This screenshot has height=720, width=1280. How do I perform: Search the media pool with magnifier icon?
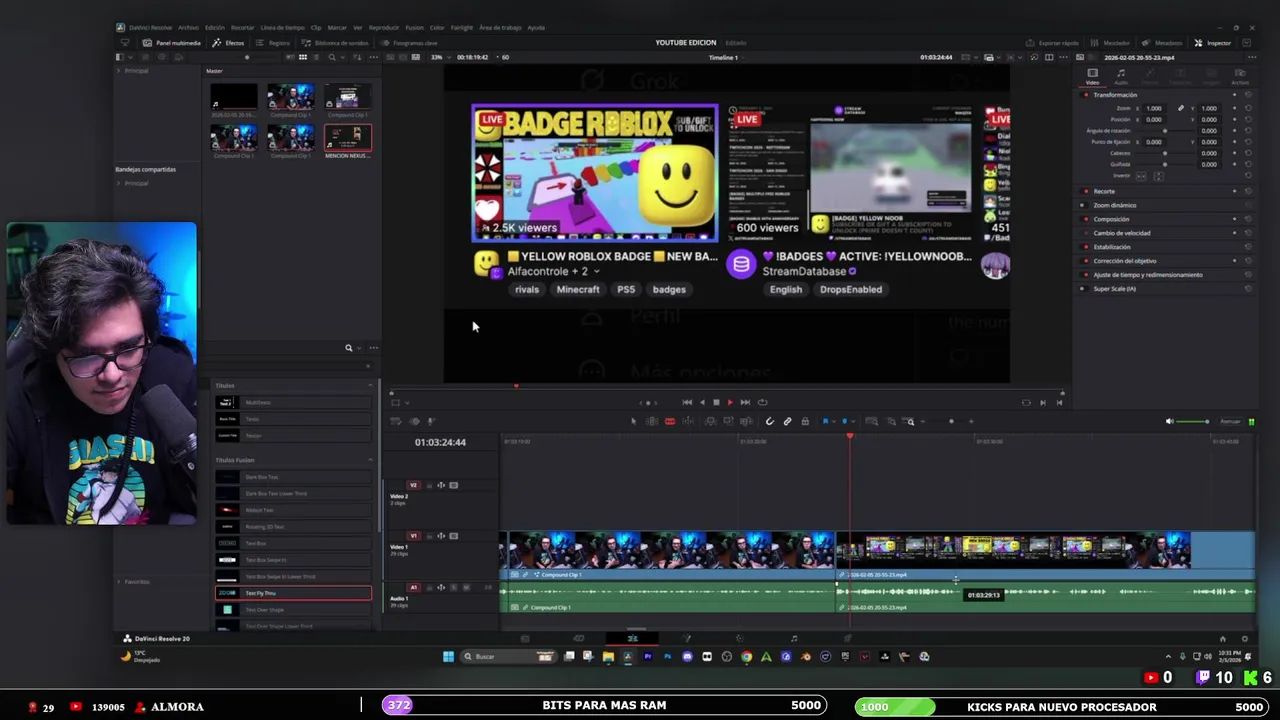332,57
